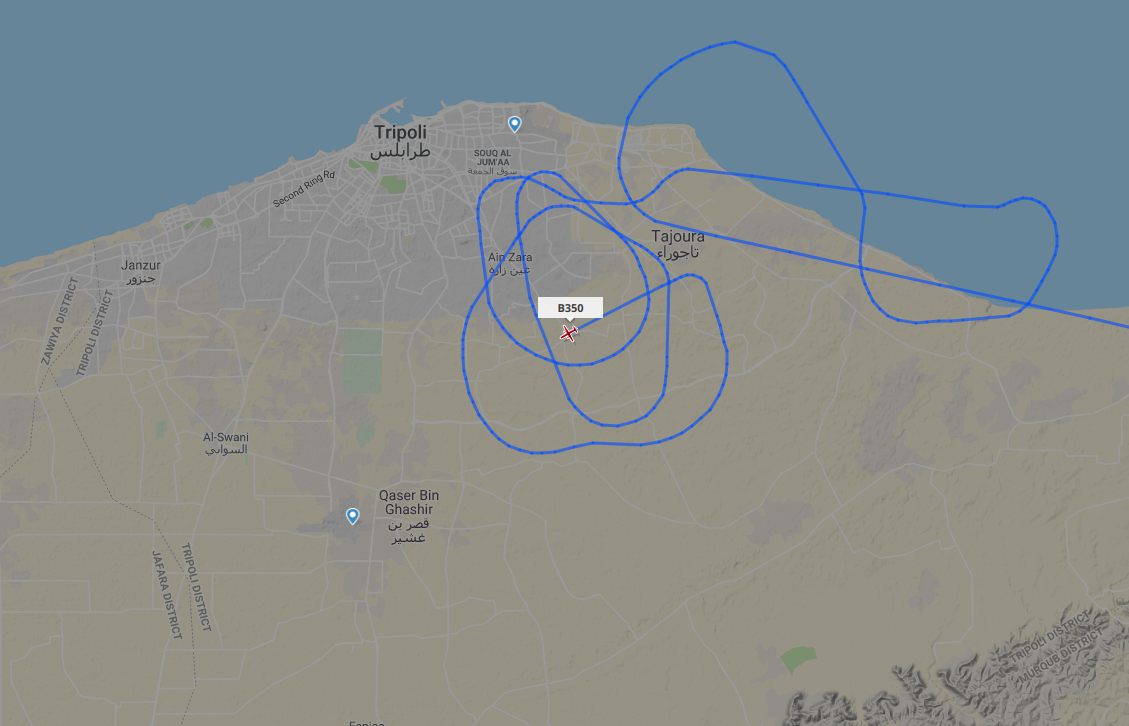Screen dimensions: 1129x726
Task: Click the small green area near Murqub mountains
Action: pyautogui.click(x=798, y=658)
